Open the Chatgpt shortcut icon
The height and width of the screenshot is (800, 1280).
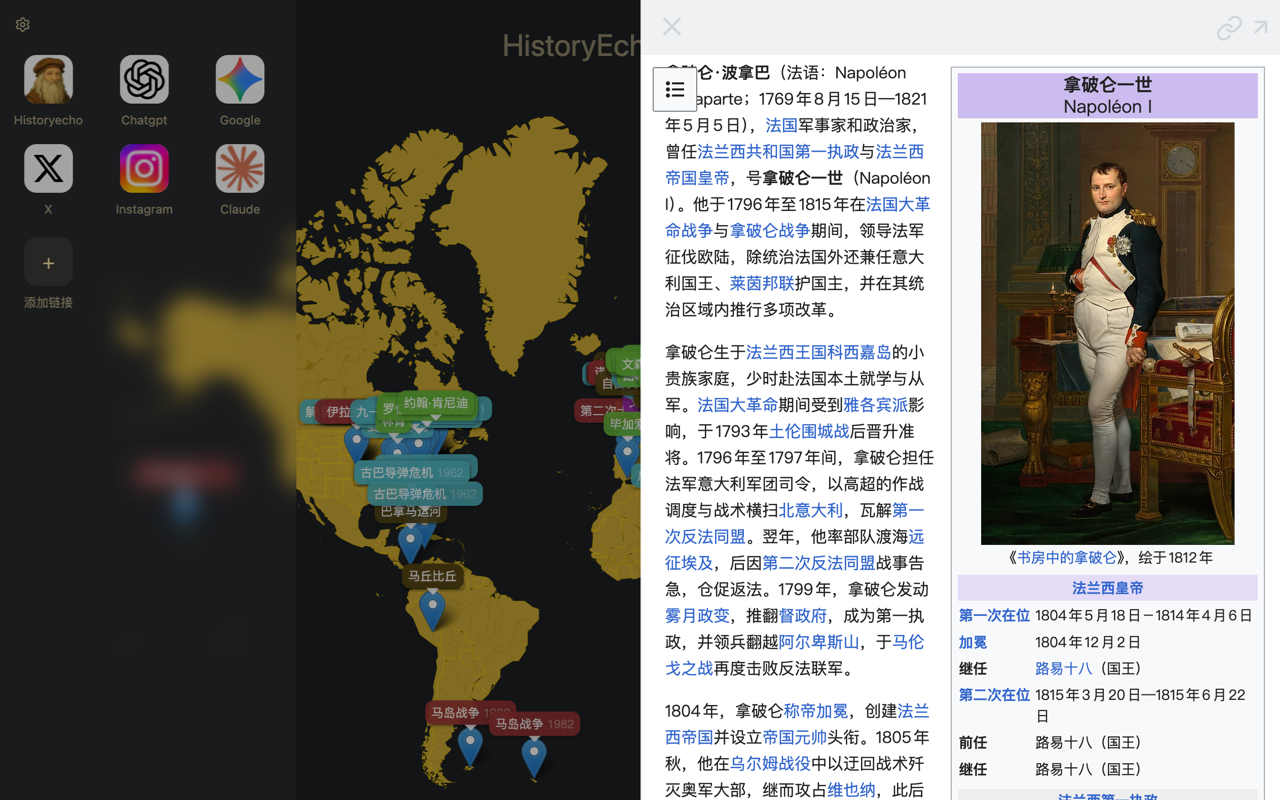tap(144, 80)
